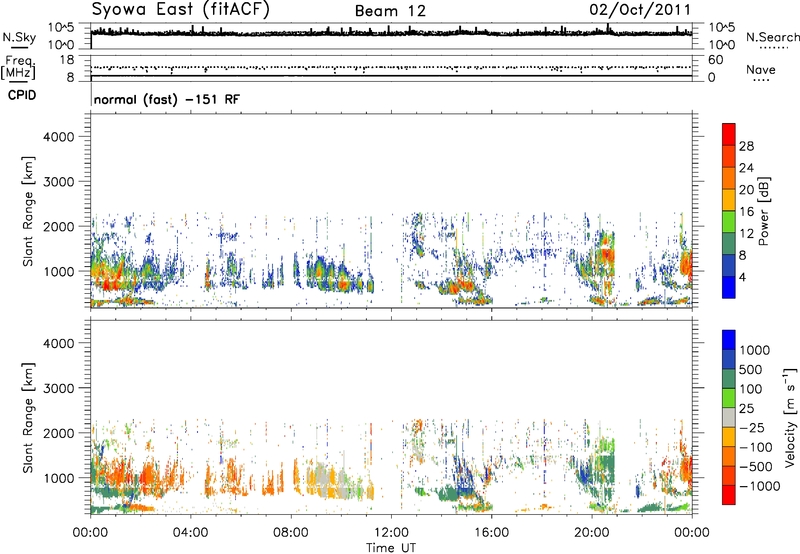Click the 'Syowa East (fitACF)' title
The height and width of the screenshot is (554, 800).
180,9
